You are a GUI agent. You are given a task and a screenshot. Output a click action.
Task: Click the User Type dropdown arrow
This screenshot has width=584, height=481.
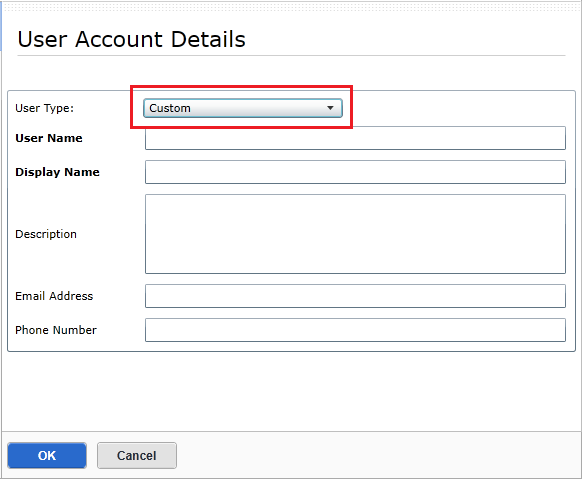click(x=330, y=108)
